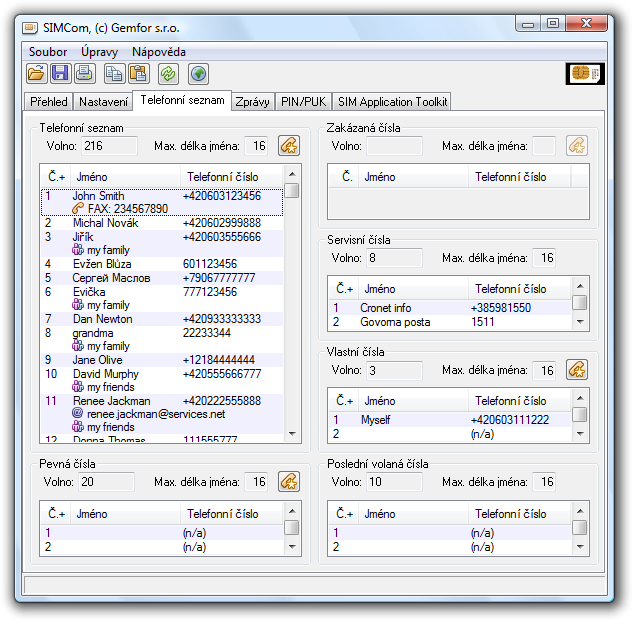Click the open file folder icon

[x=36, y=73]
